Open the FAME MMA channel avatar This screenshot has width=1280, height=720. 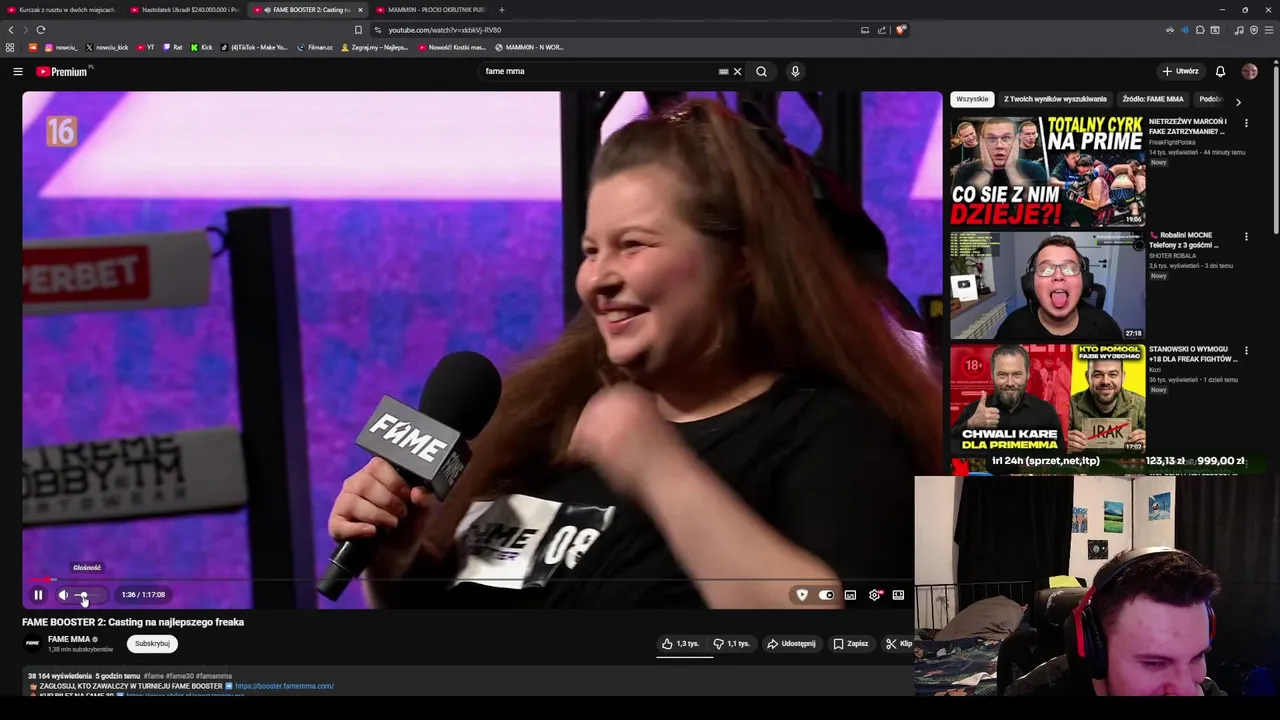click(x=32, y=643)
